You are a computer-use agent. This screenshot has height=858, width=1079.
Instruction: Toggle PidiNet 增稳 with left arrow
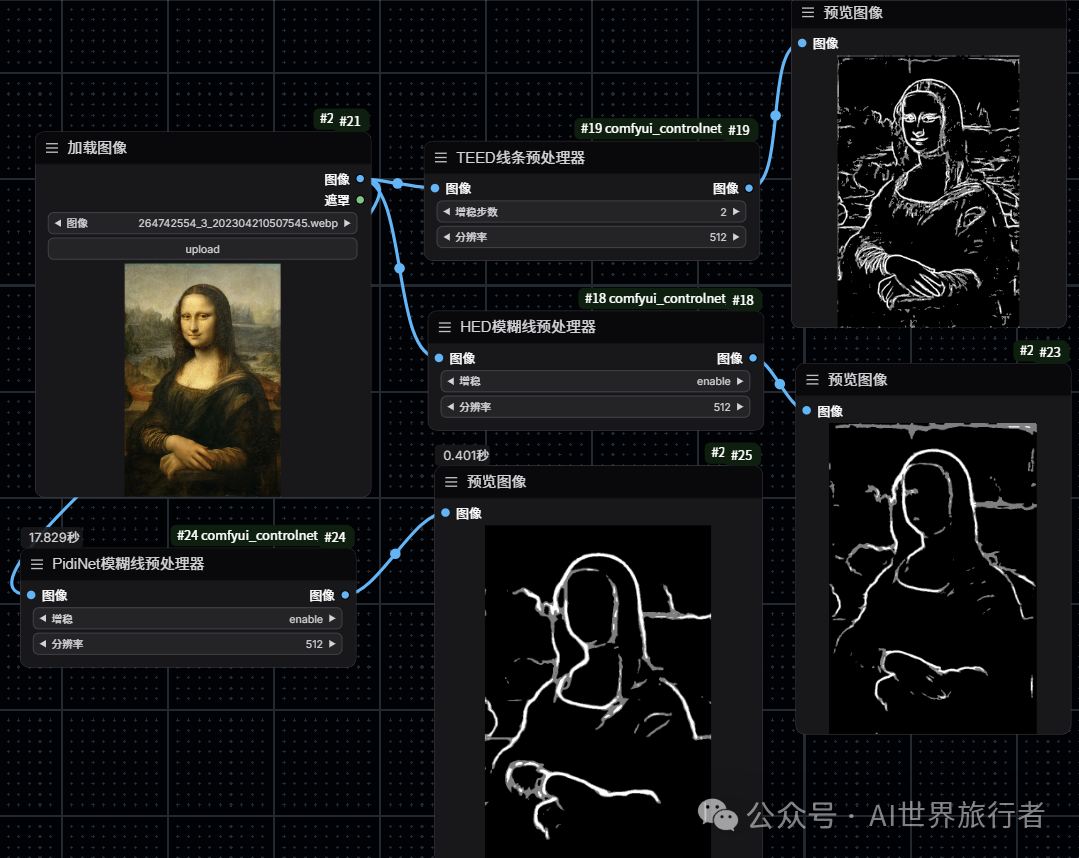click(x=43, y=619)
